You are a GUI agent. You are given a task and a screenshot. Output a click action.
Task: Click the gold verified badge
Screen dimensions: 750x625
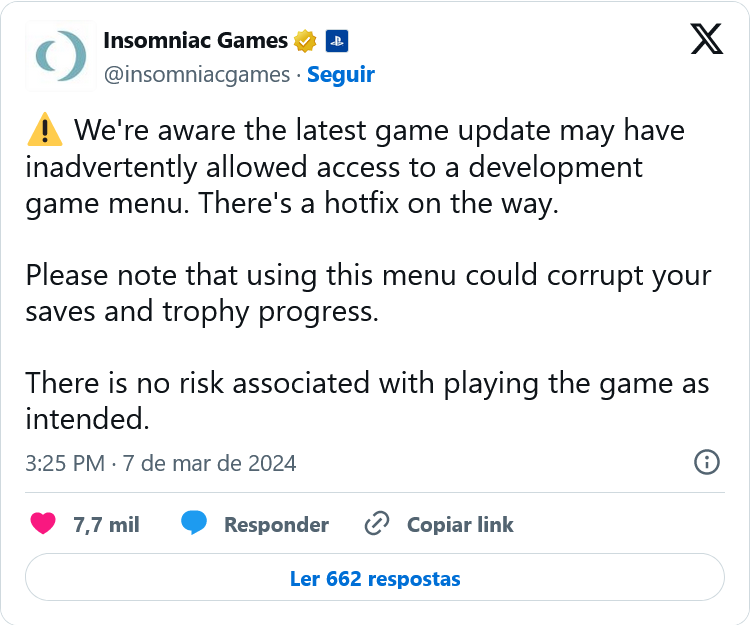(305, 41)
